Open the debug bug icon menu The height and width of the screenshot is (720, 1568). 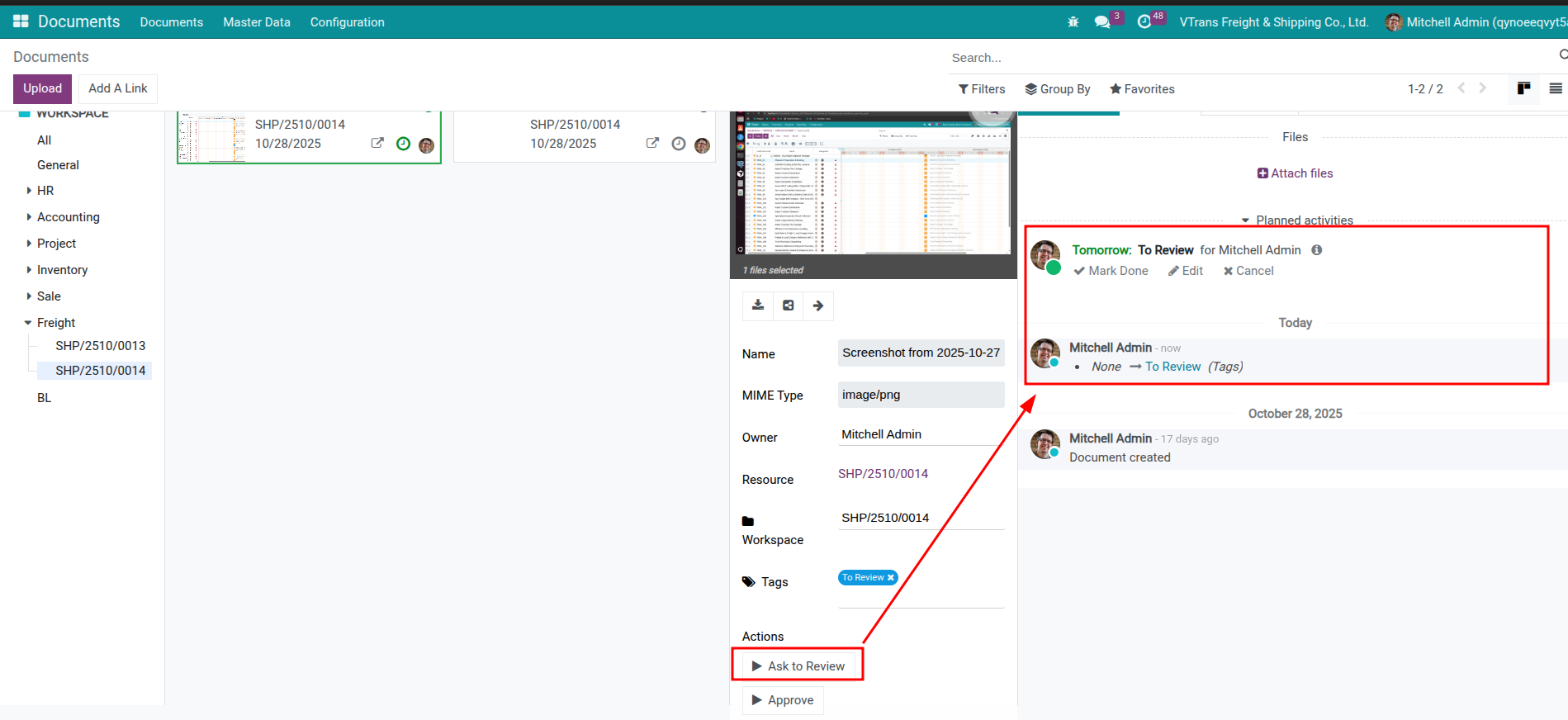point(1073,22)
